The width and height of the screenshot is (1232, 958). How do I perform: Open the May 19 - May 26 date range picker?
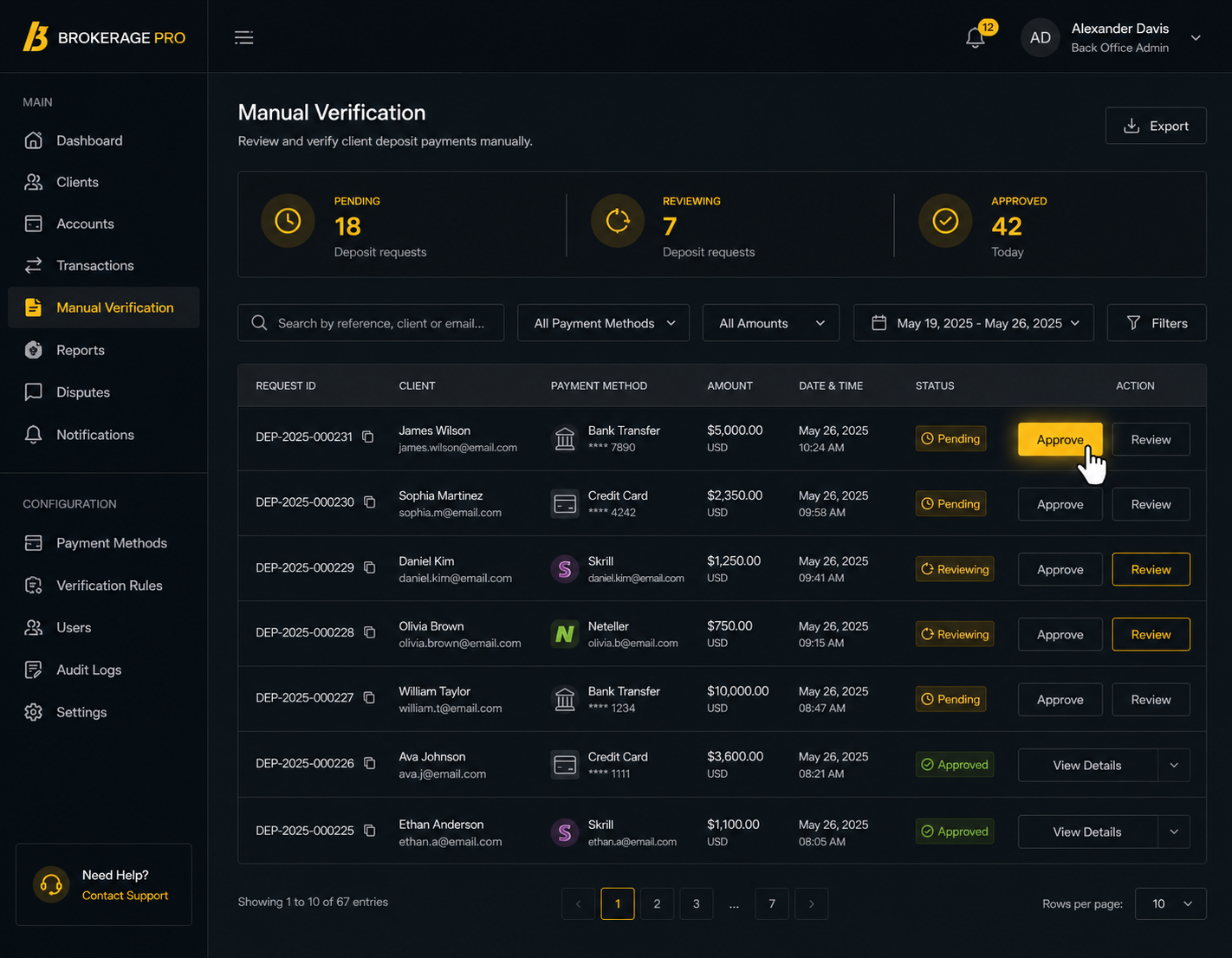(974, 322)
